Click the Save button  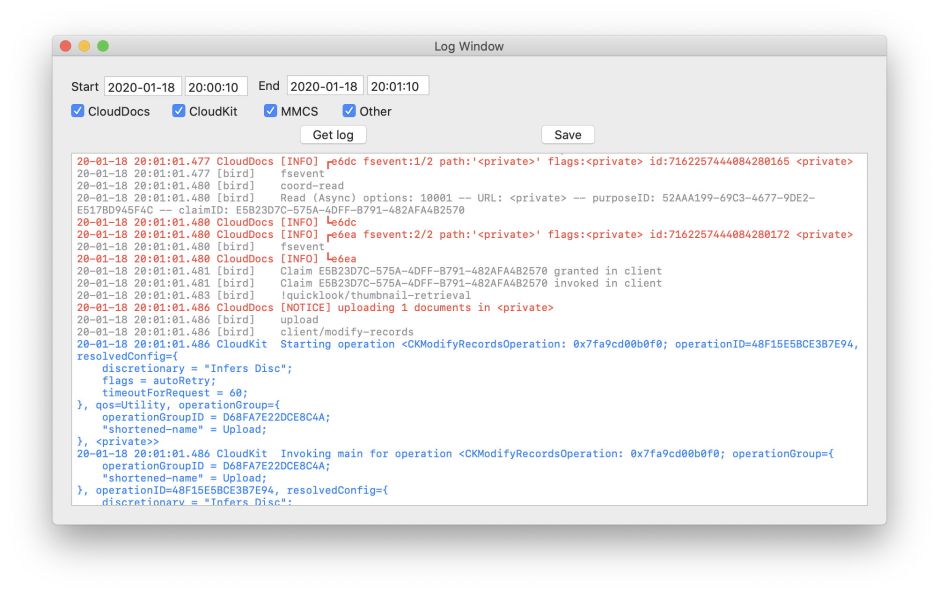pos(568,135)
